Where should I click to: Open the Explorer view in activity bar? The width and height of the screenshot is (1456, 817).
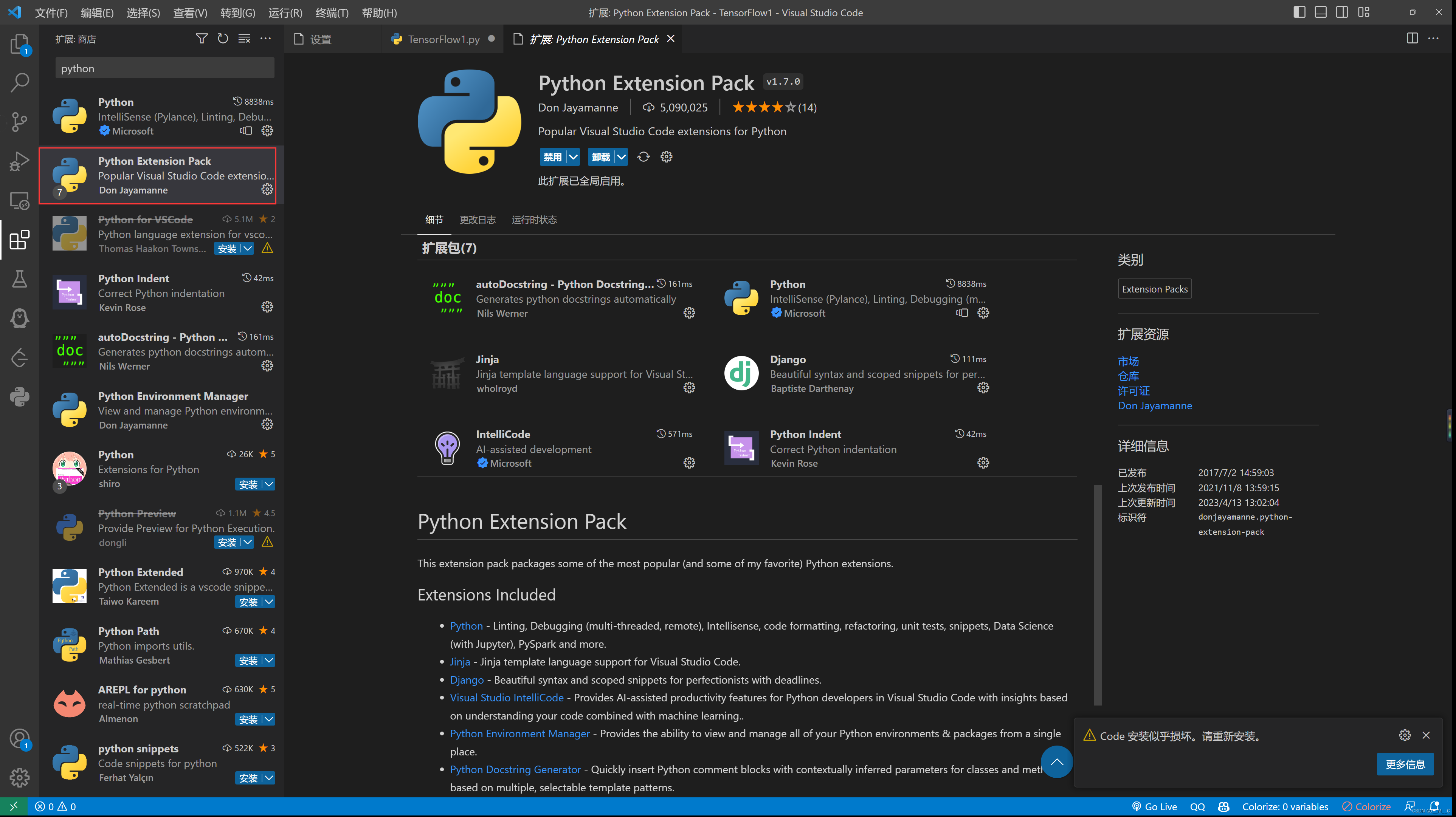pos(19,43)
